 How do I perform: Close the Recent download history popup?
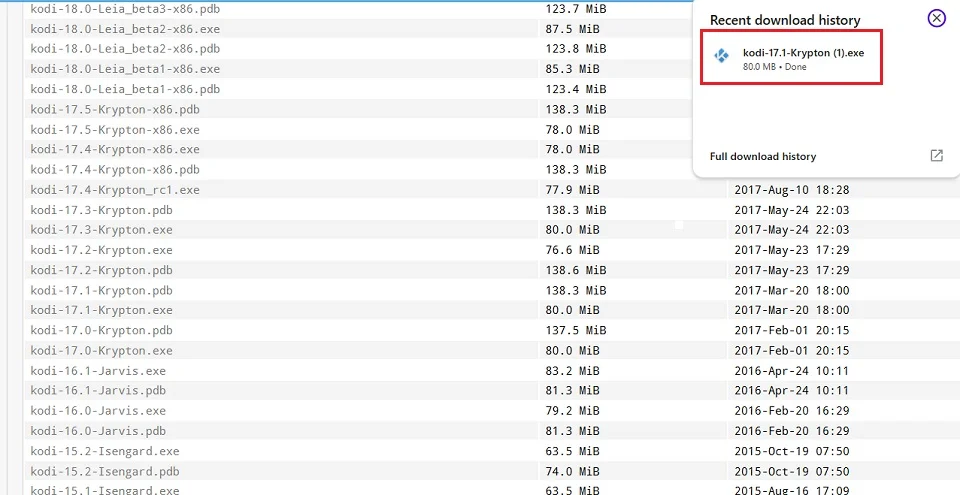[936, 18]
